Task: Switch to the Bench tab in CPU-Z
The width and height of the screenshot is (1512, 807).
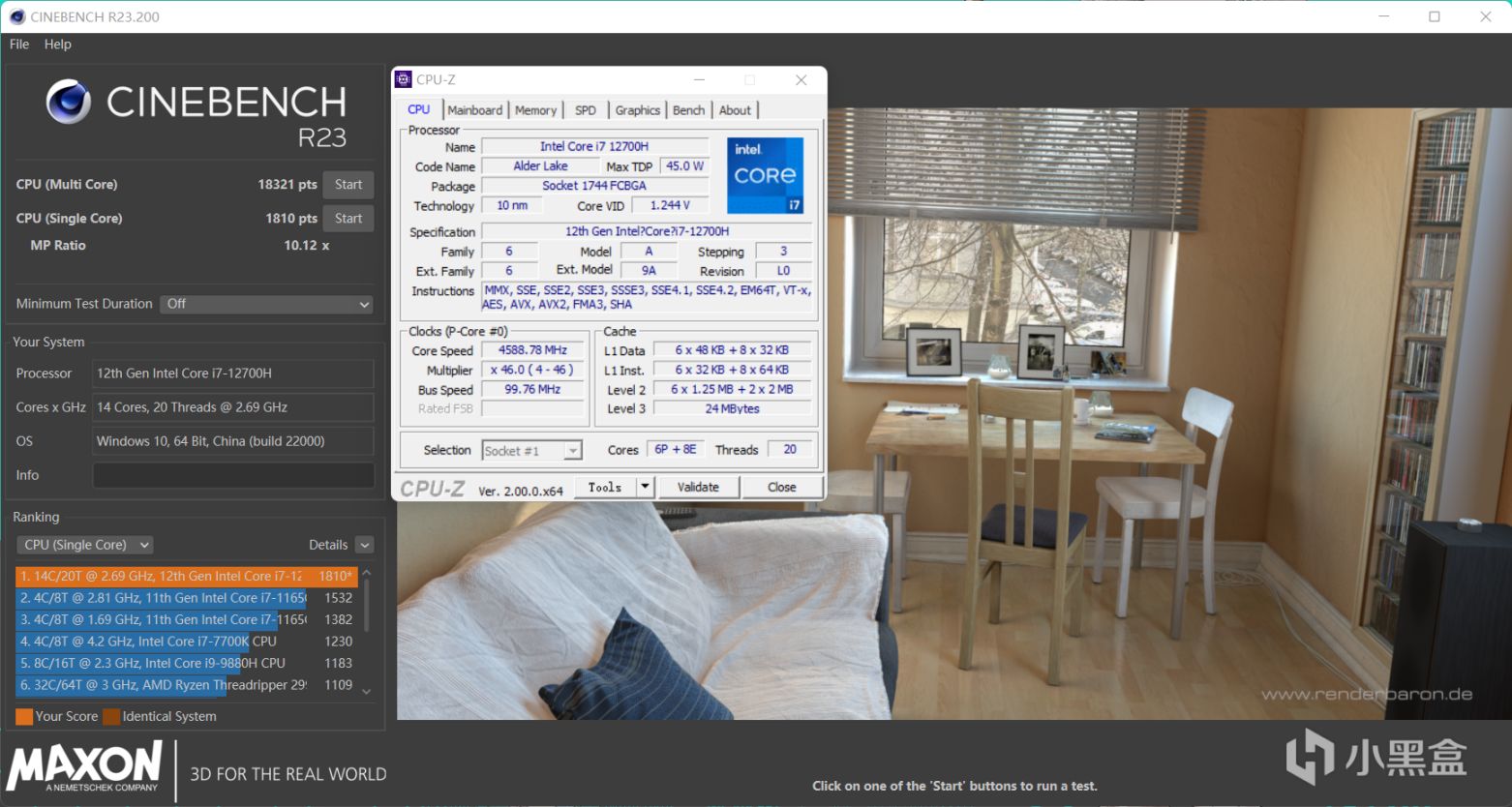Action: coord(689,110)
